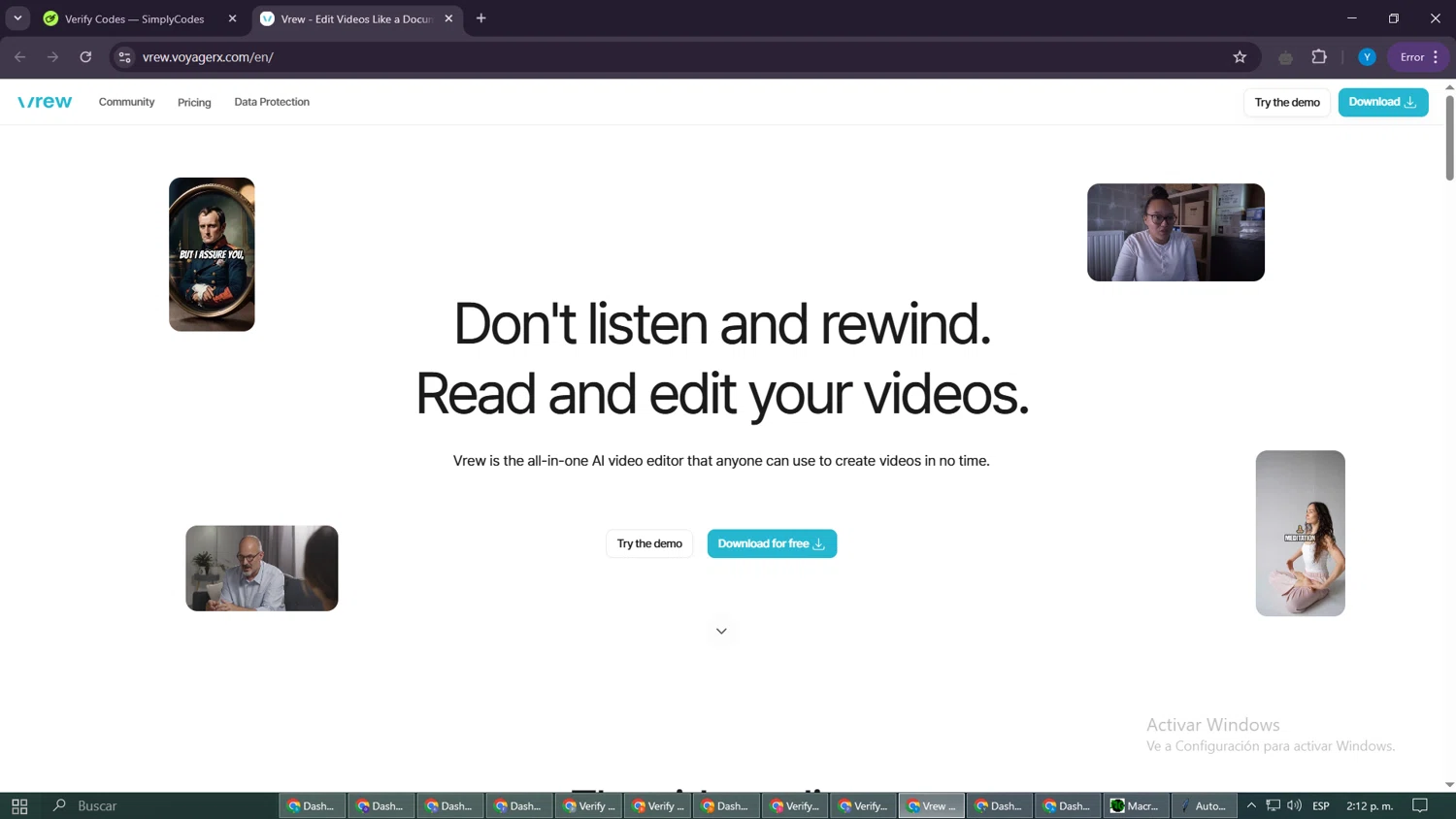Close the Verify Codes tab
The height and width of the screenshot is (819, 1456).
(232, 18)
